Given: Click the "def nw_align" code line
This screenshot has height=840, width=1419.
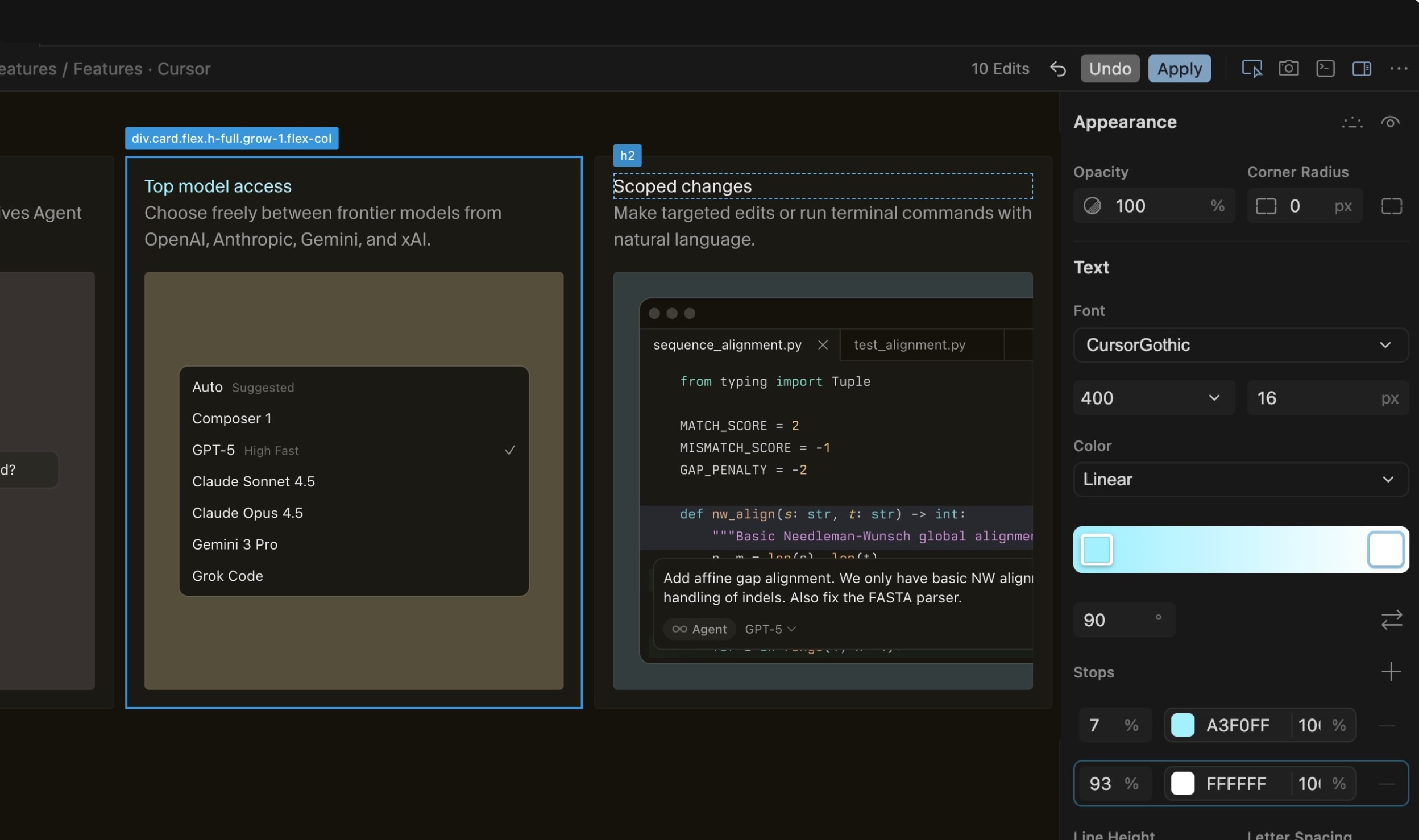Looking at the screenshot, I should coord(822,514).
